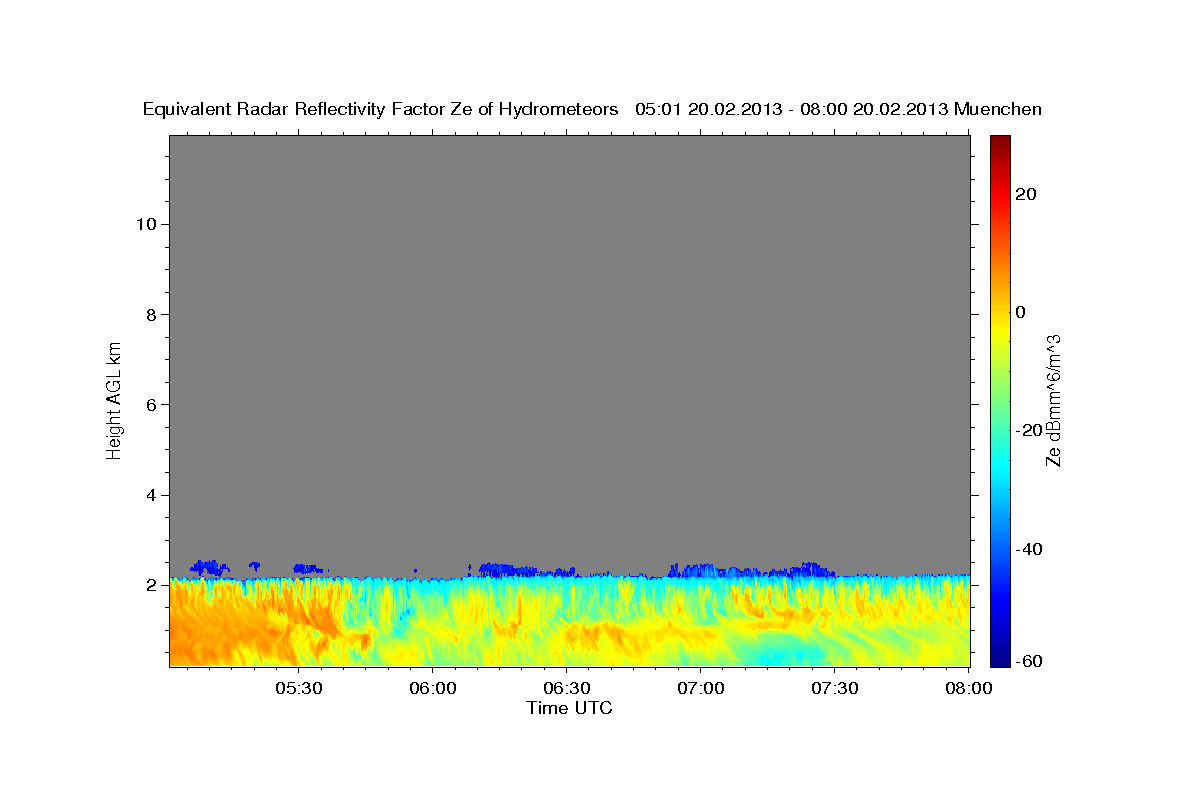Click the 'Time UTC' axis label

[x=569, y=708]
